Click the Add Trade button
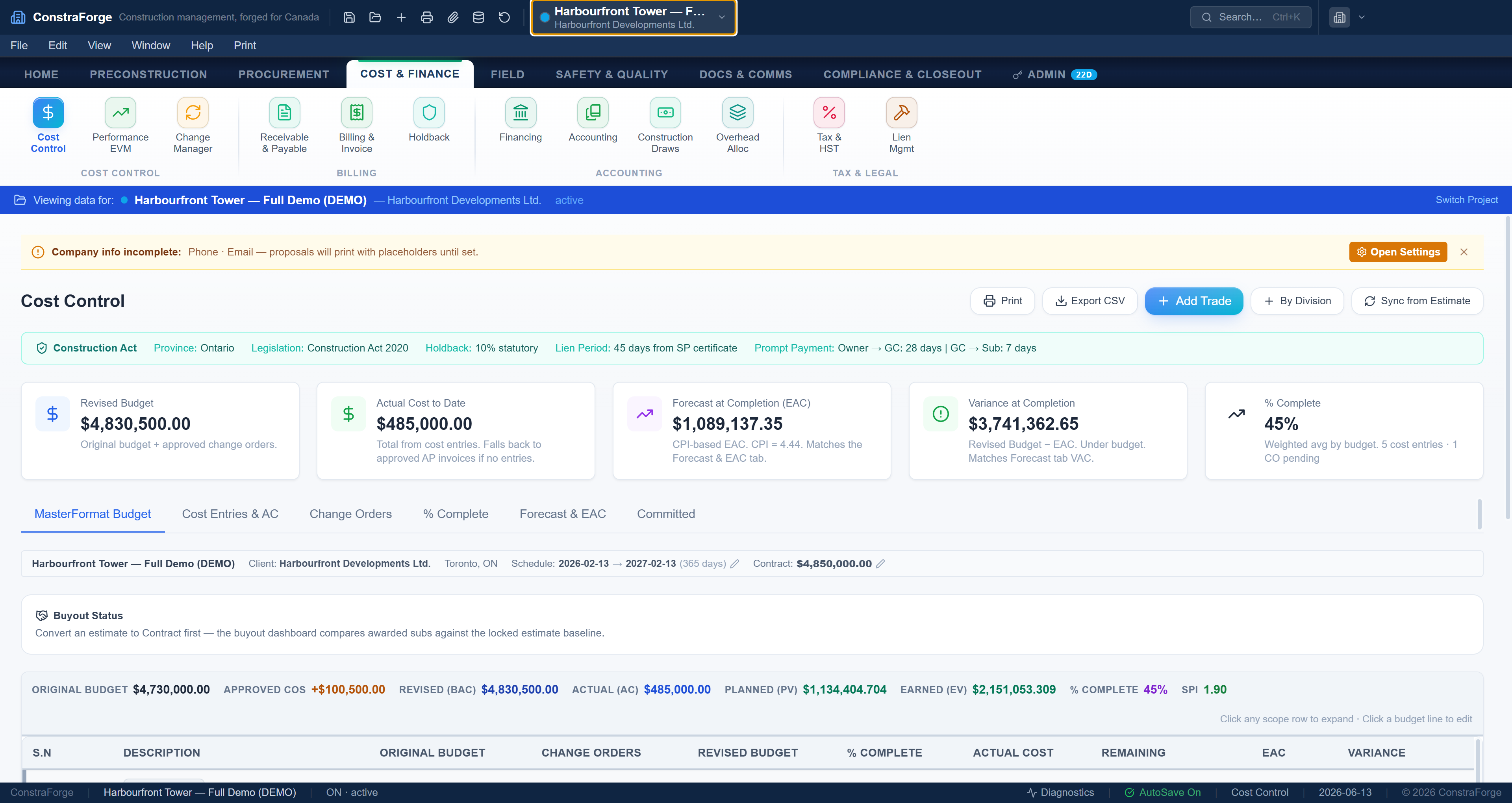 [x=1193, y=301]
